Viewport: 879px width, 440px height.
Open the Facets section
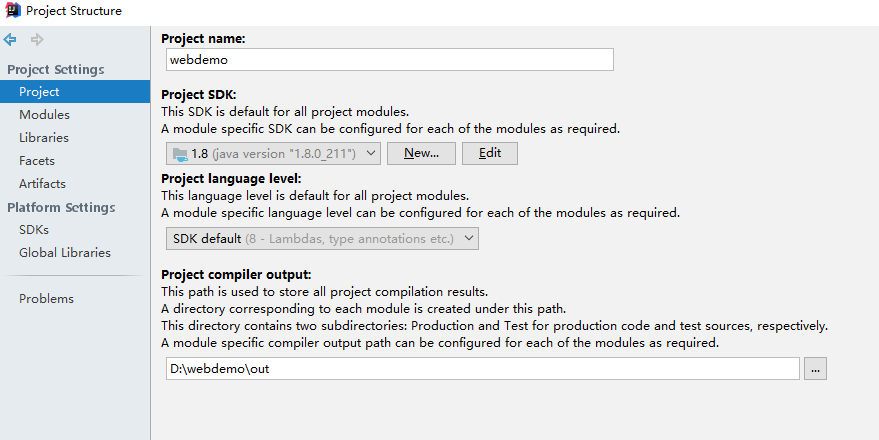pyautogui.click(x=37, y=161)
